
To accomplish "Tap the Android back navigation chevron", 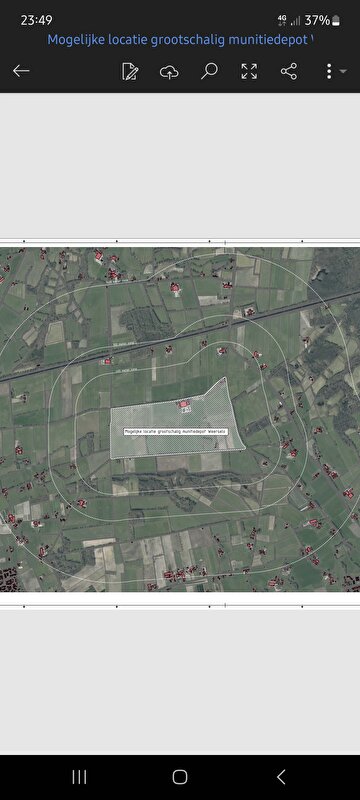I will [281, 777].
